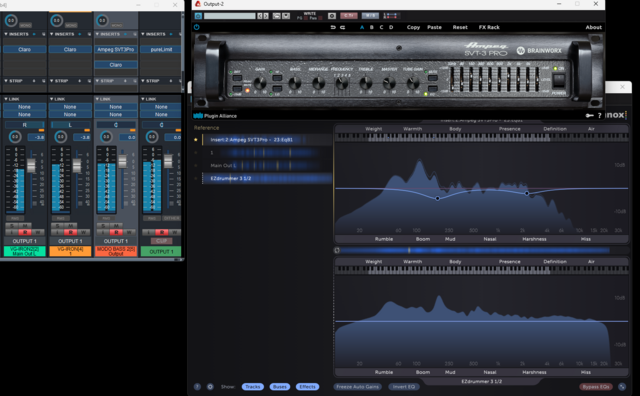This screenshot has height=396, width=640.
Task: Open the Plugin Alliance key license icon
Action: (x=589, y=116)
